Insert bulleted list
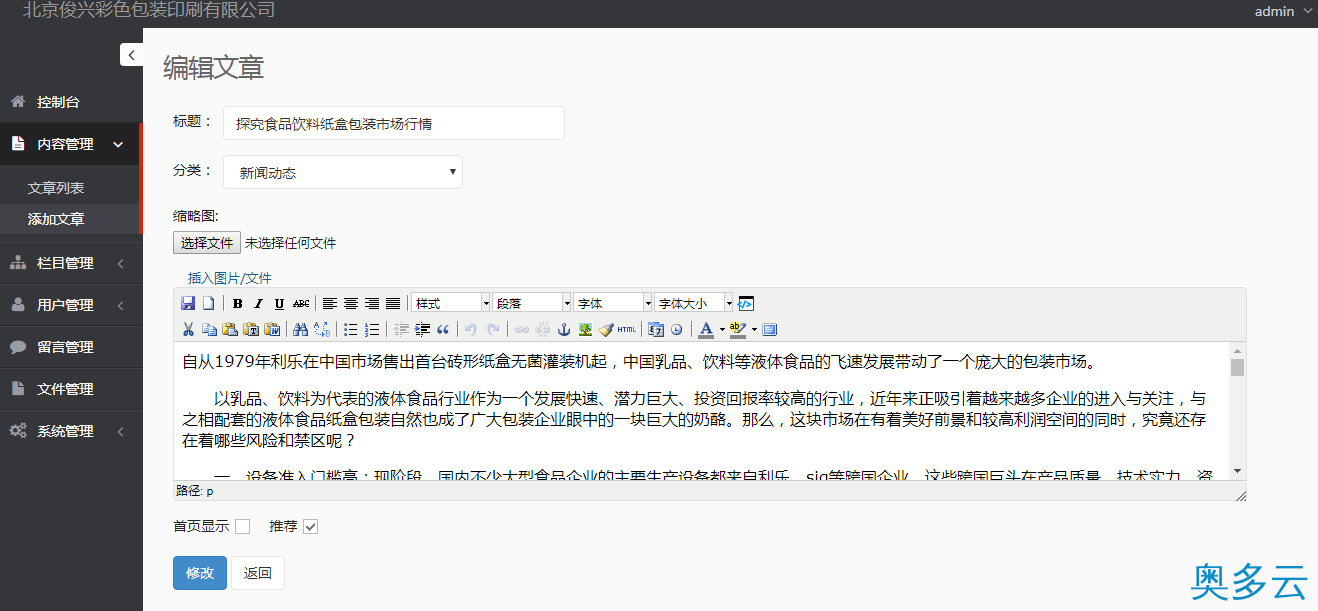This screenshot has height=611, width=1318. (x=350, y=329)
